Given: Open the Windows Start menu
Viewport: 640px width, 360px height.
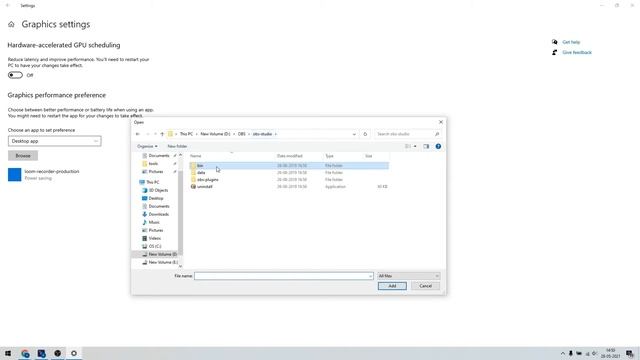Looking at the screenshot, I should [x=8, y=353].
